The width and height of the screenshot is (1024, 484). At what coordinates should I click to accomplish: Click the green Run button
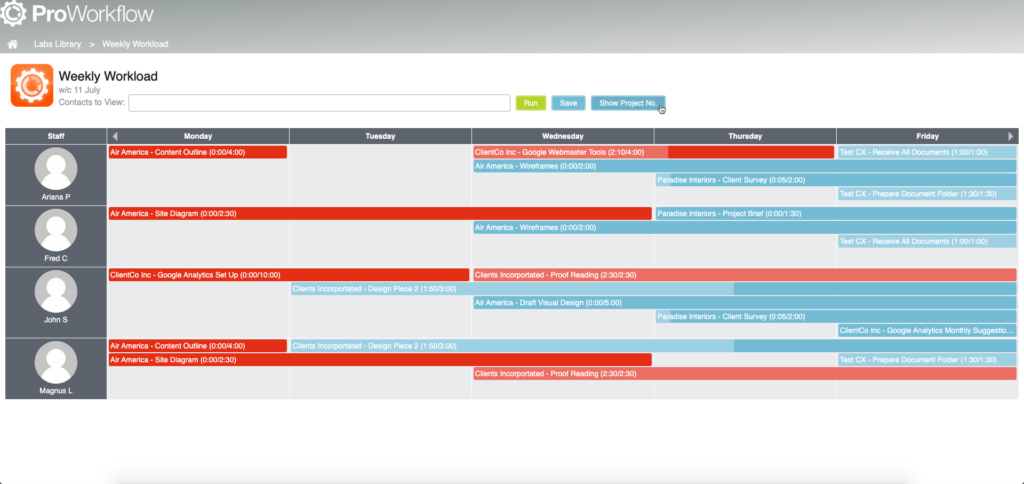point(531,103)
